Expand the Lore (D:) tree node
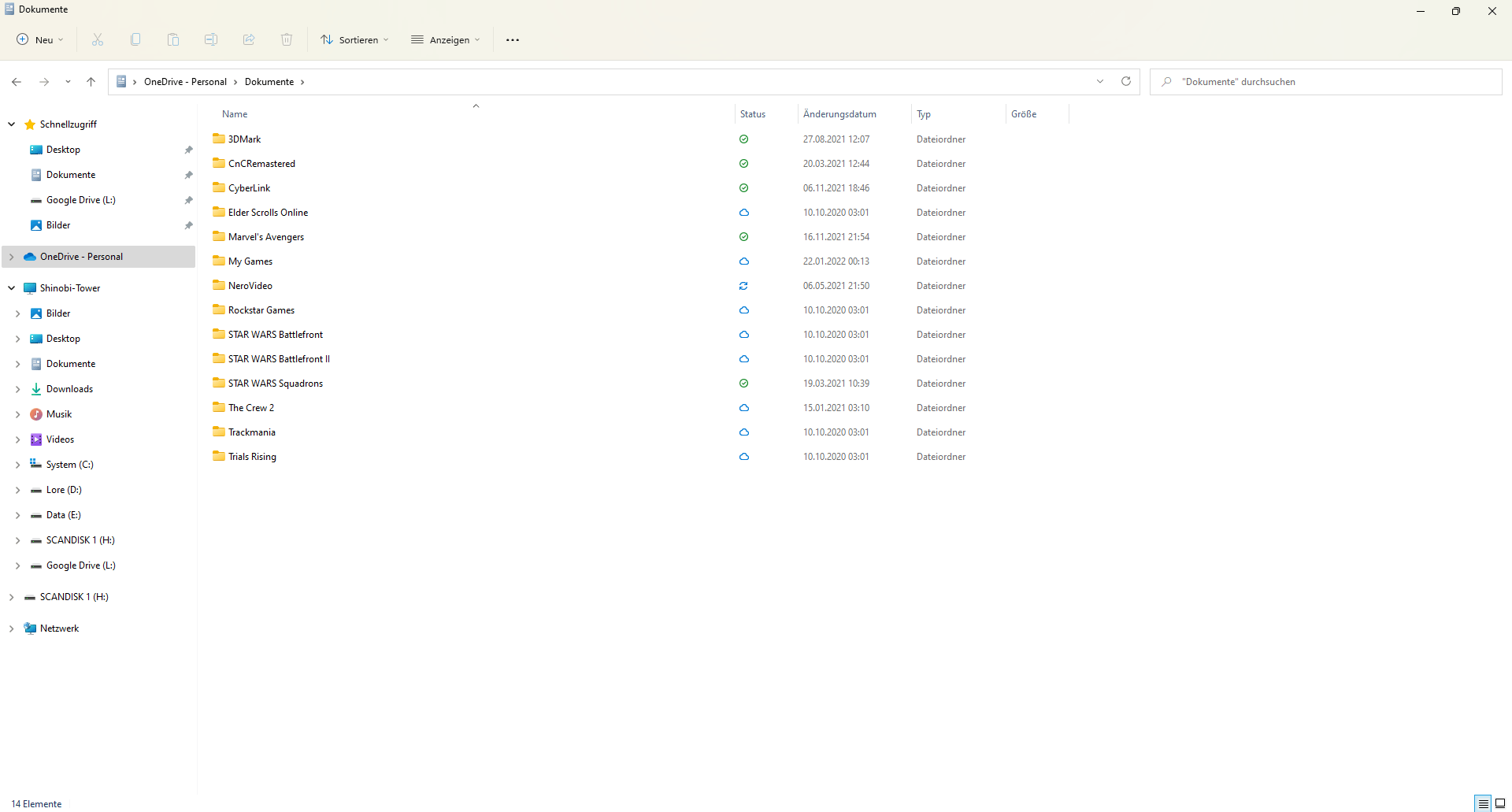The height and width of the screenshot is (812, 1512). click(x=17, y=490)
